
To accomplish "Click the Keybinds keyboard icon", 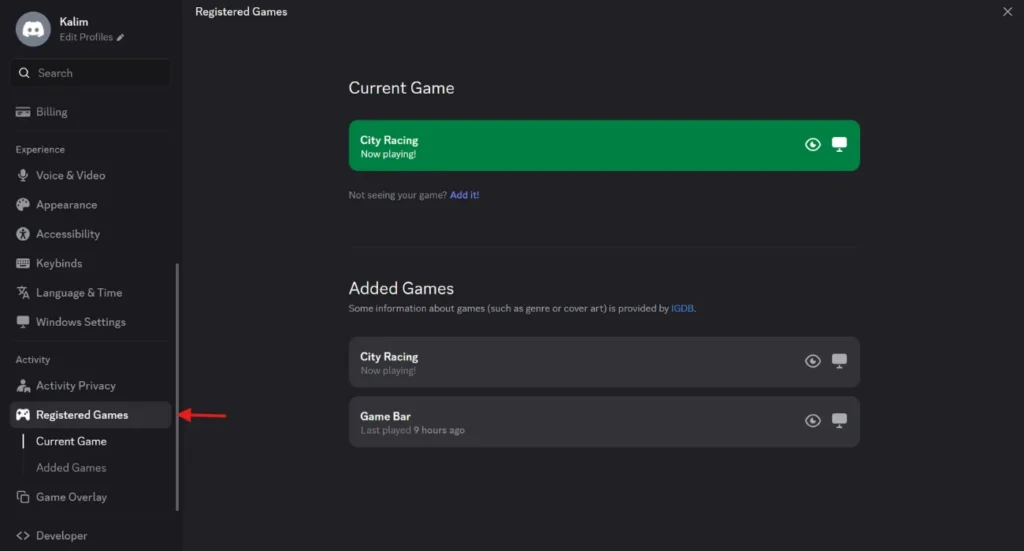I will click(23, 263).
